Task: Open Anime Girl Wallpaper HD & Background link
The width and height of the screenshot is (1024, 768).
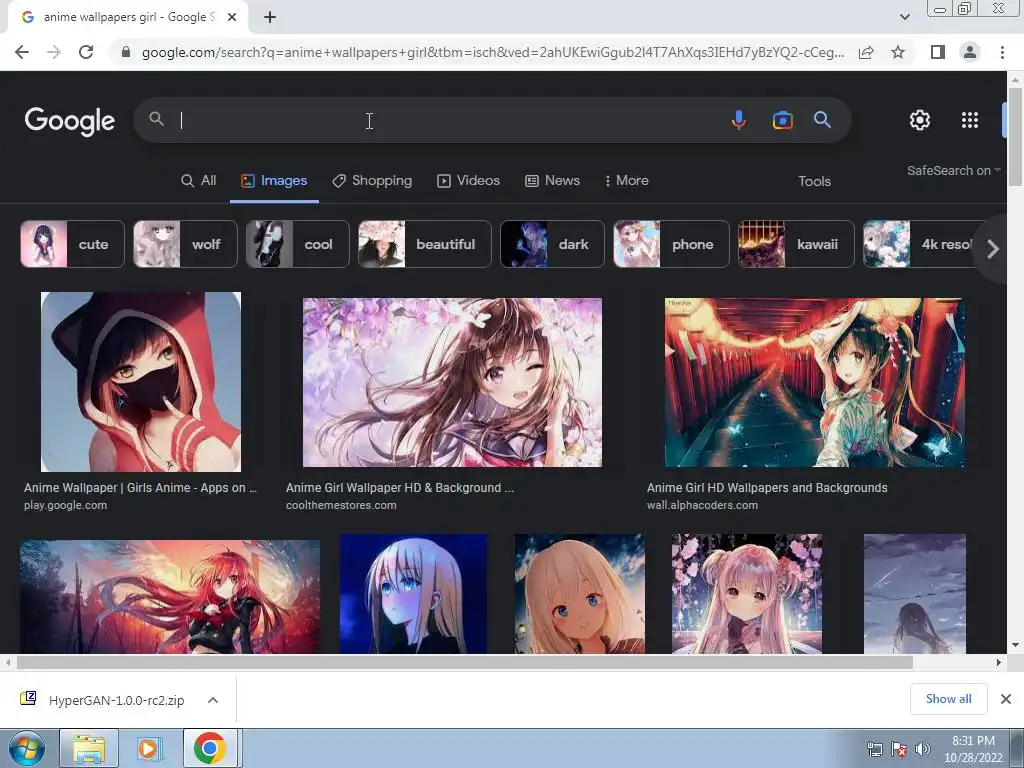Action: 400,488
